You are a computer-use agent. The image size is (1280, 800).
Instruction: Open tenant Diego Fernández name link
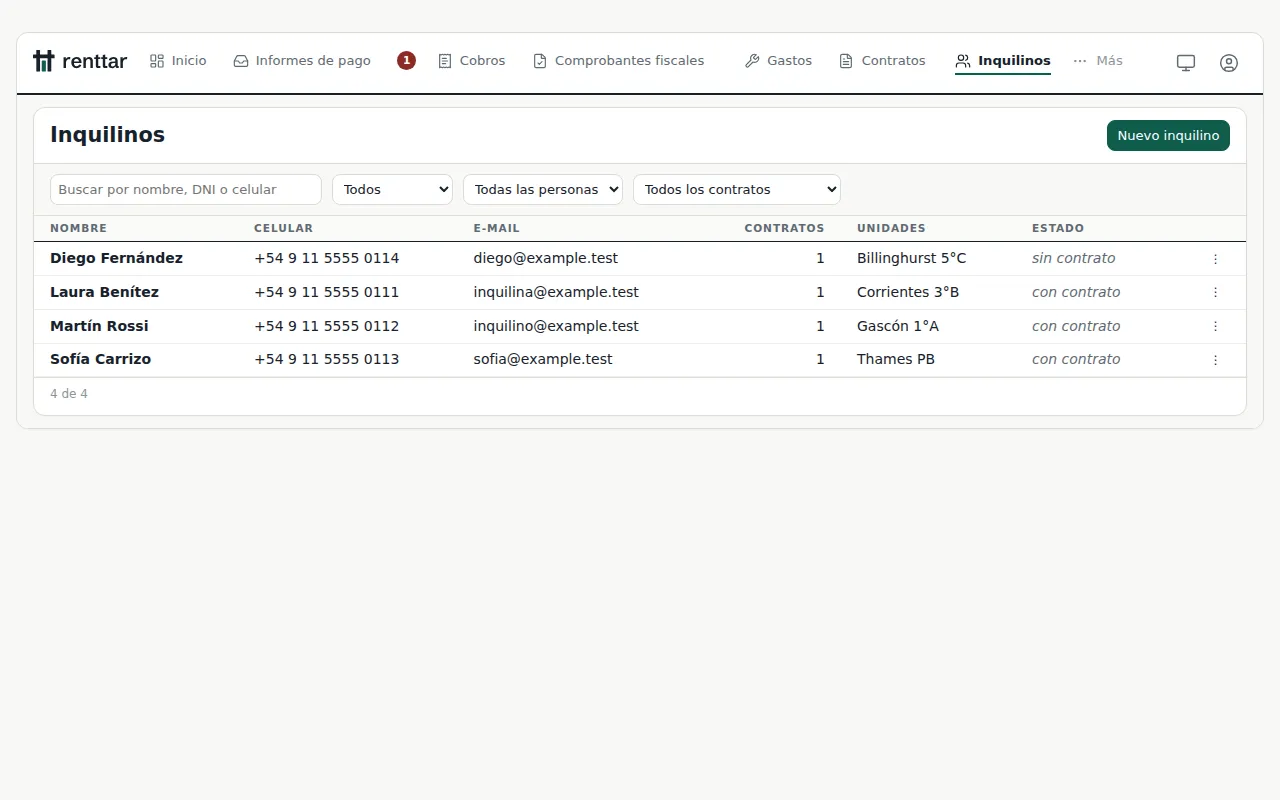(116, 258)
